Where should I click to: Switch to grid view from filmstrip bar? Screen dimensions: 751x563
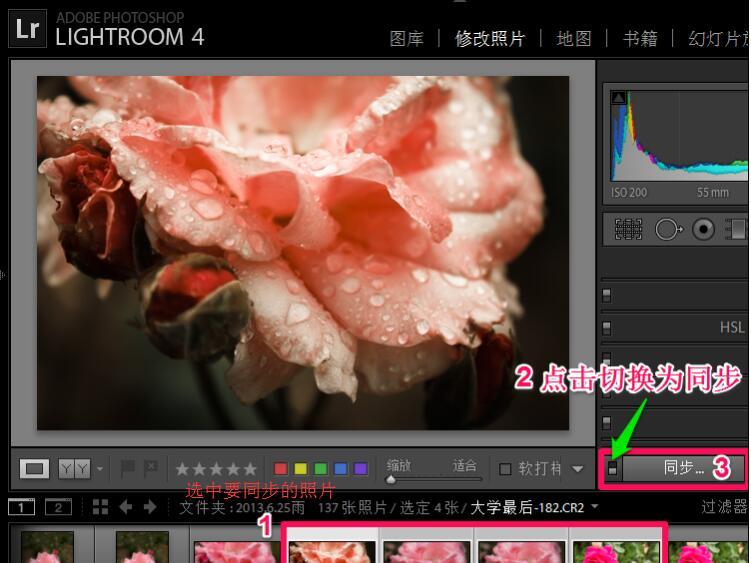(100, 507)
